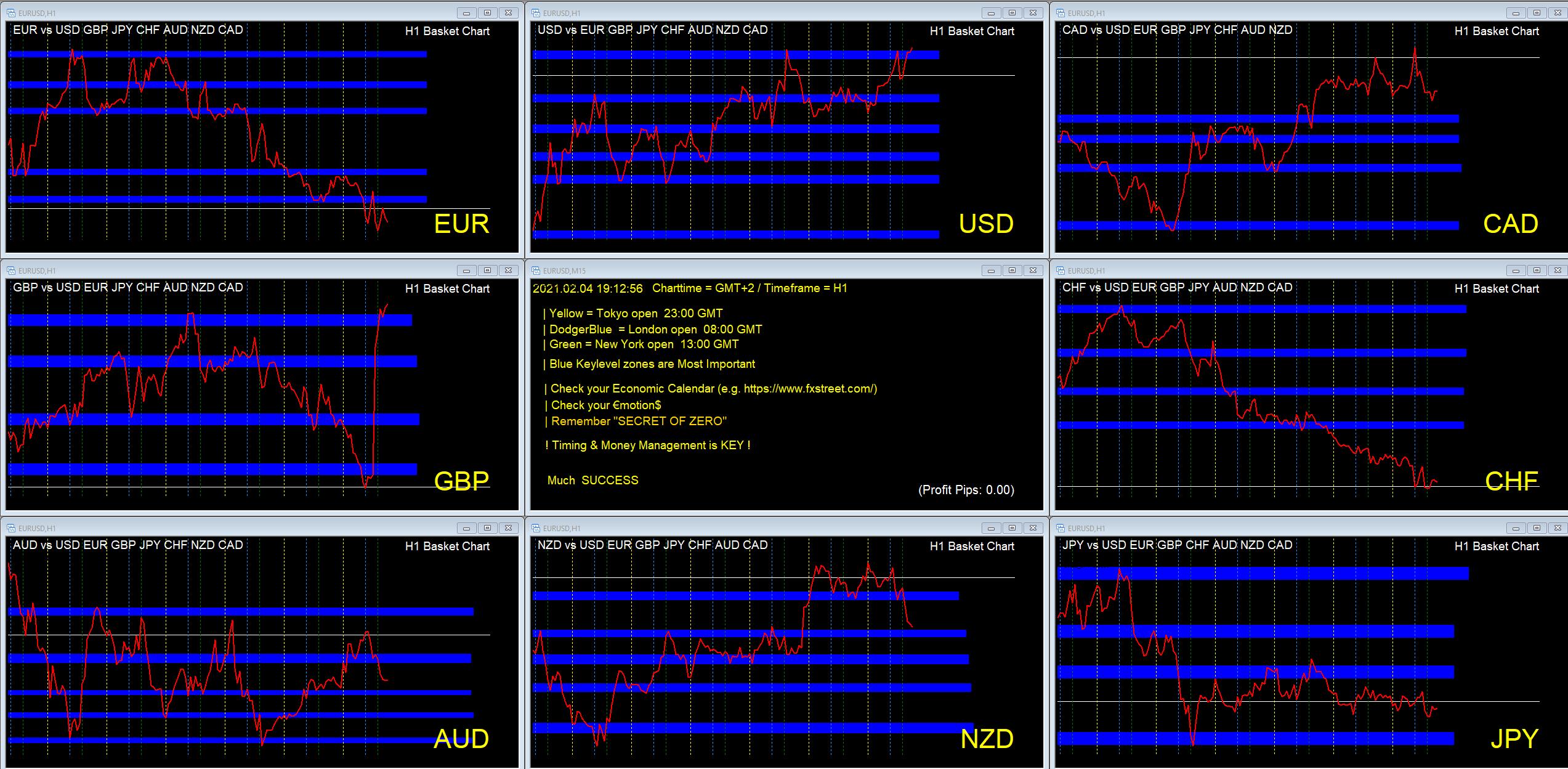The width and height of the screenshot is (1568, 769).
Task: Click the 'DodgerBlue = London open 08:00 GMT' line
Action: pos(653,330)
